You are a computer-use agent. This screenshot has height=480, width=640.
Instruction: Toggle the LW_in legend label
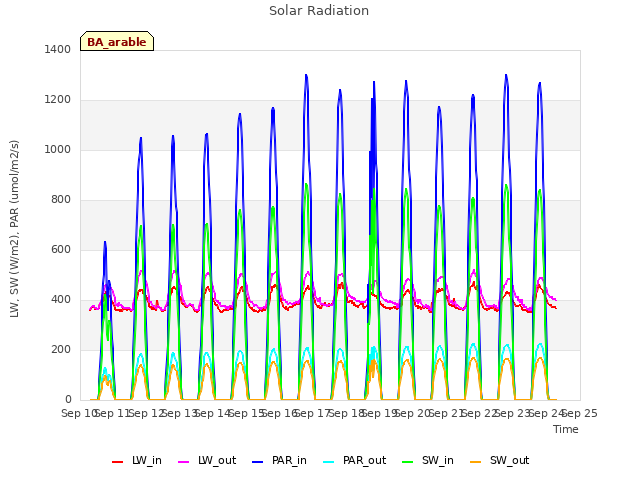click(x=147, y=460)
